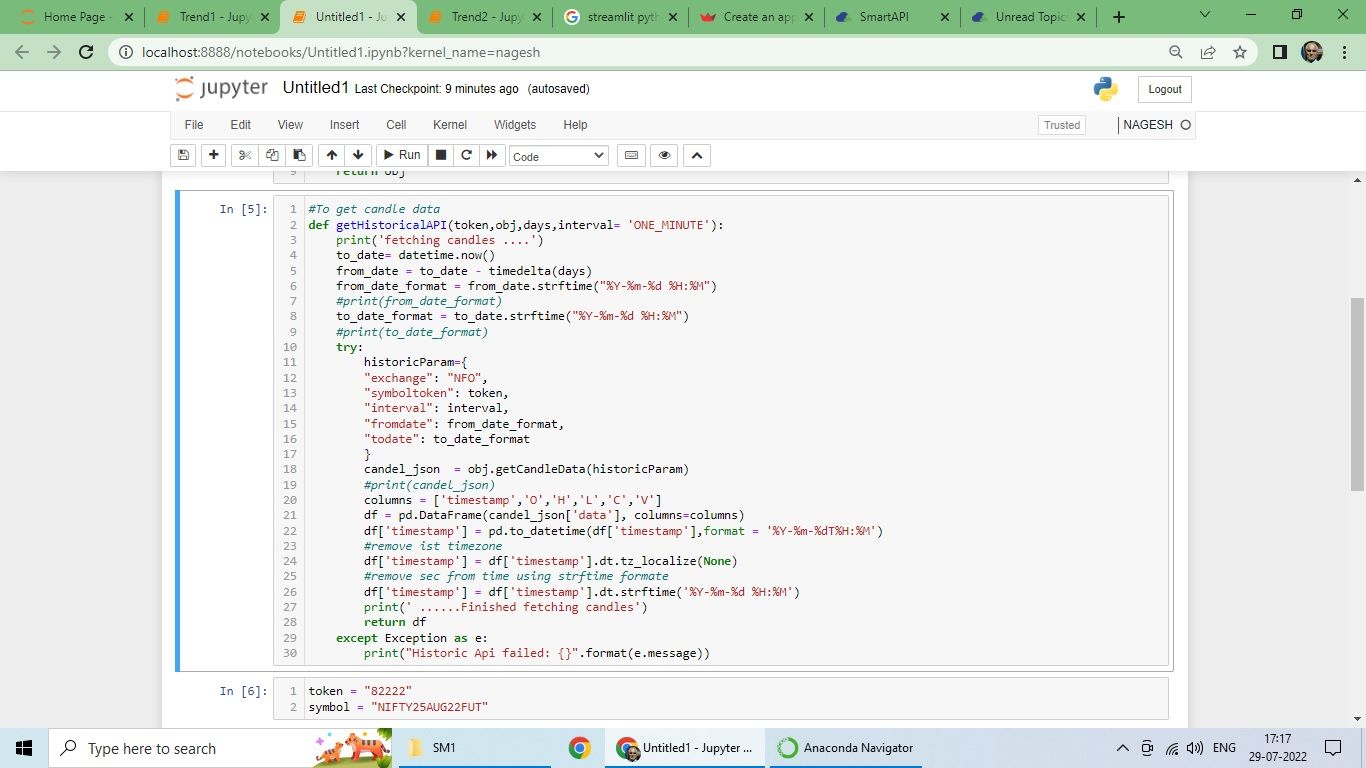Open a new browser tab
Screen dimensions: 1366x768
(1119, 17)
